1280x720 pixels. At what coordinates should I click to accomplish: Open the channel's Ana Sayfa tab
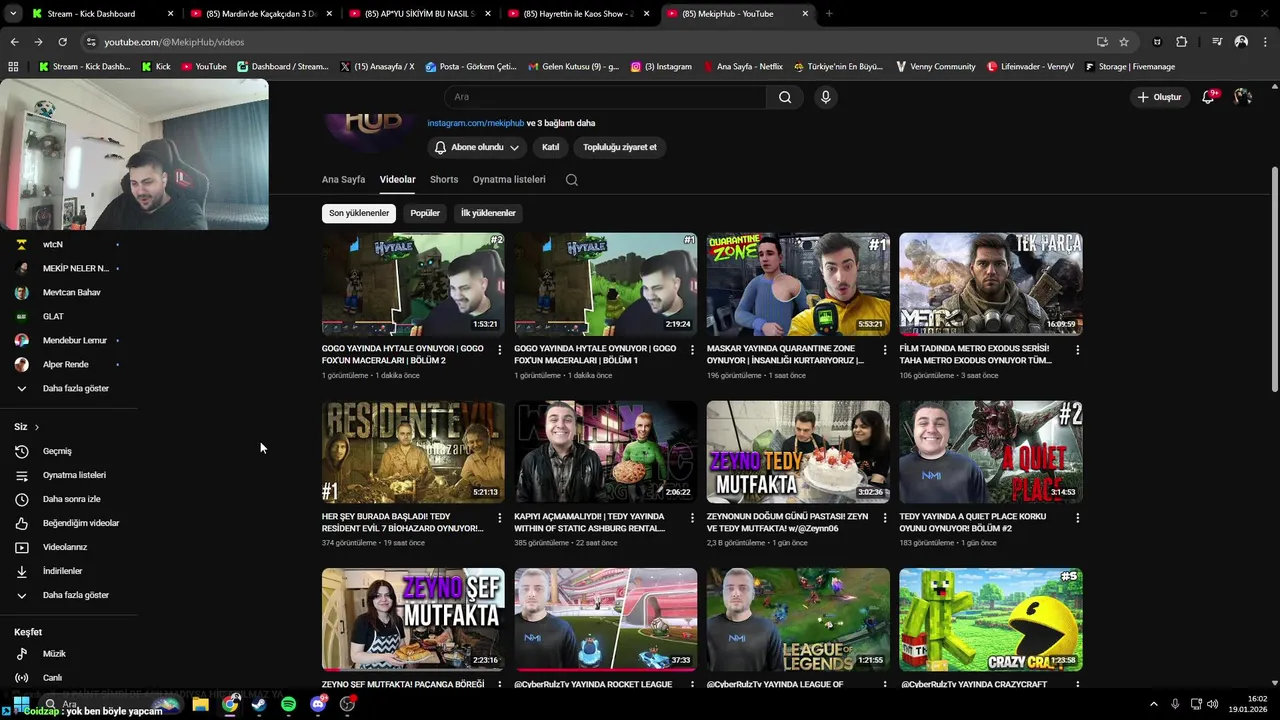point(343,180)
